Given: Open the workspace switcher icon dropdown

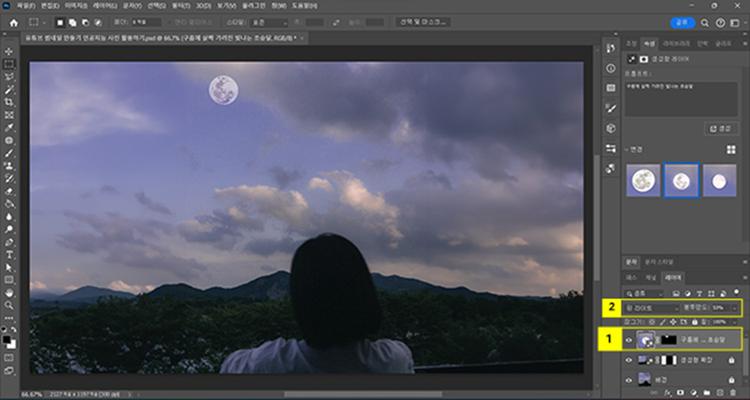Looking at the screenshot, I should tap(735, 22).
